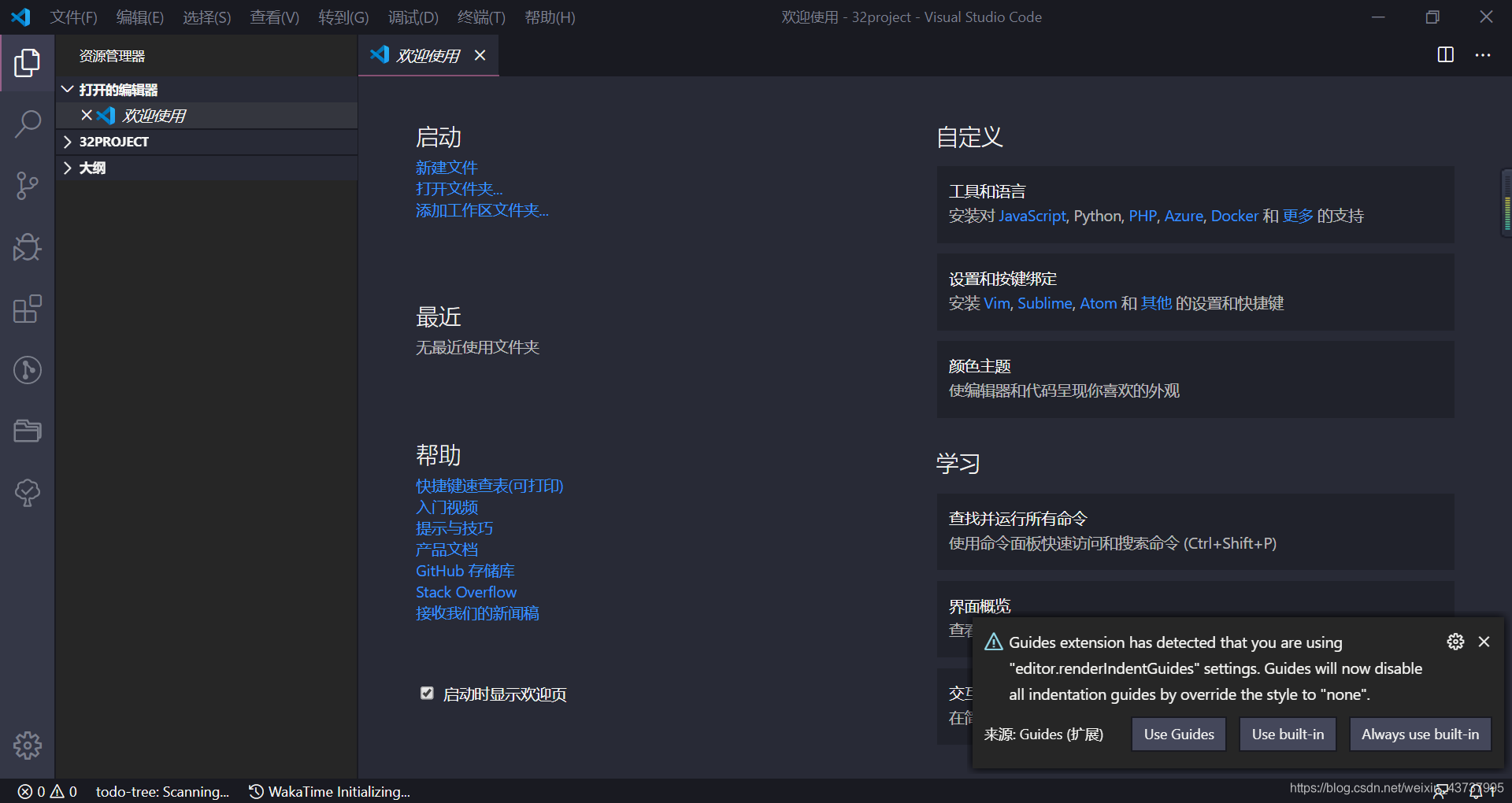Open the Debug view icon
Image resolution: width=1512 pixels, height=803 pixels.
pos(27,247)
